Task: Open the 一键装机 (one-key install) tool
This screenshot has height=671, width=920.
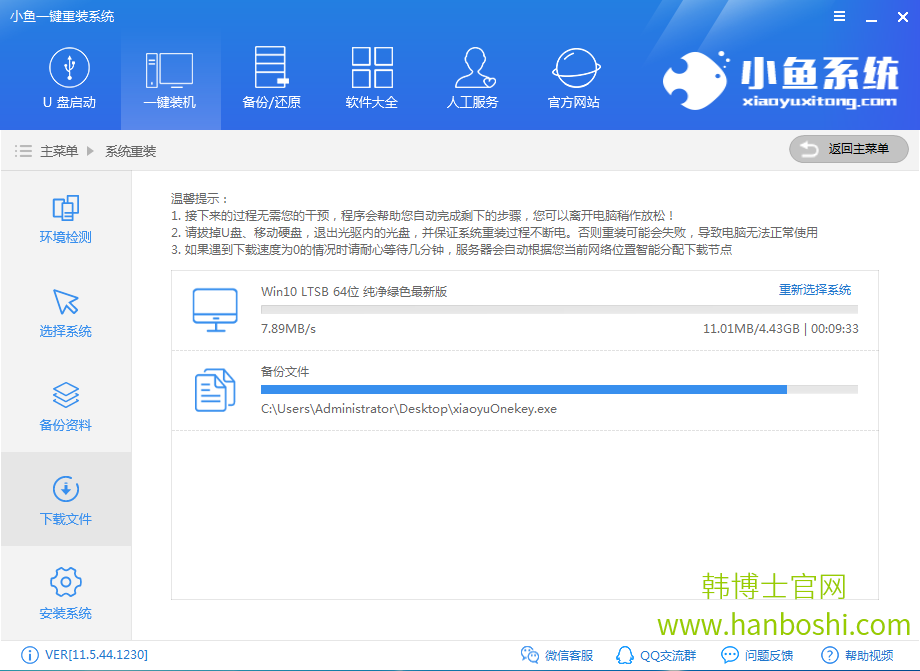Action: [170, 78]
